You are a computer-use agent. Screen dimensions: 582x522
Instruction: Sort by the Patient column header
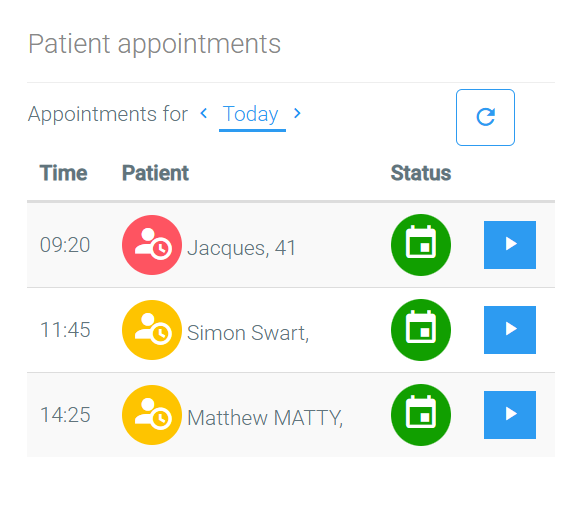coord(156,173)
